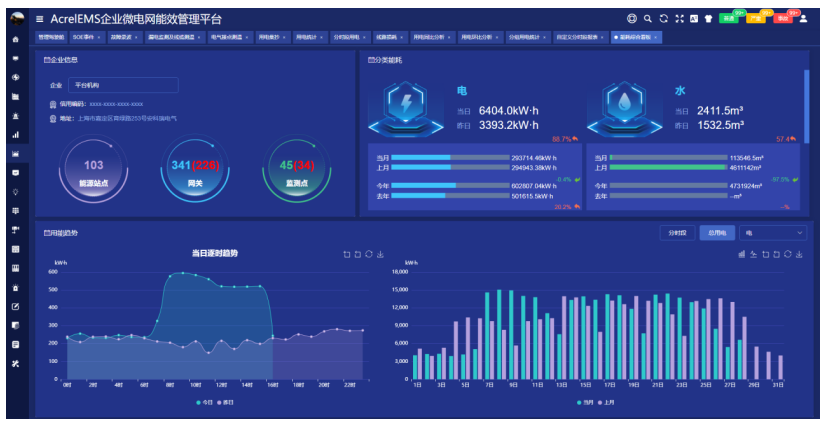The width and height of the screenshot is (824, 421).
Task: Toggle 上月 series in monthly chart legend
Action: tap(606, 403)
